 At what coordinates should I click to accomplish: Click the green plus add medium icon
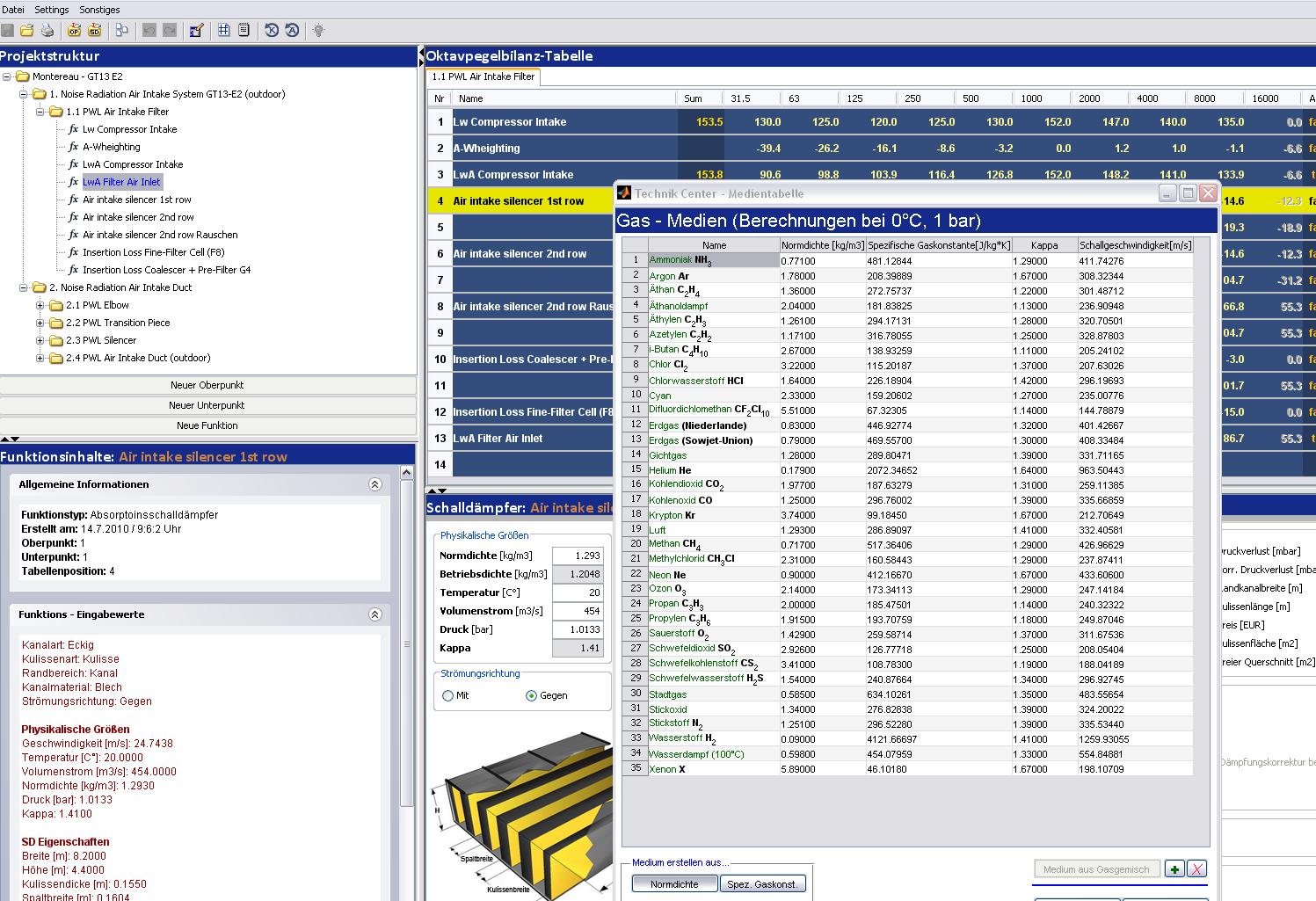tap(1174, 868)
